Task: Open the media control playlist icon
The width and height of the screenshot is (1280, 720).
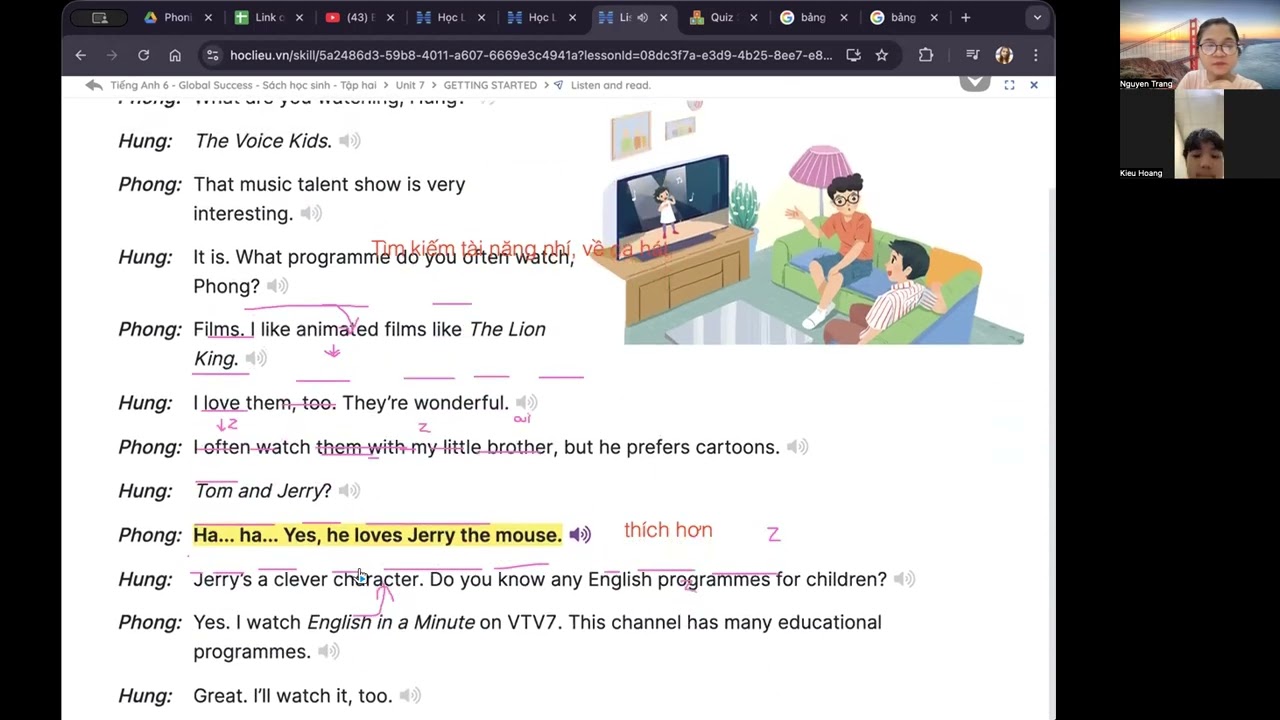Action: [x=972, y=55]
